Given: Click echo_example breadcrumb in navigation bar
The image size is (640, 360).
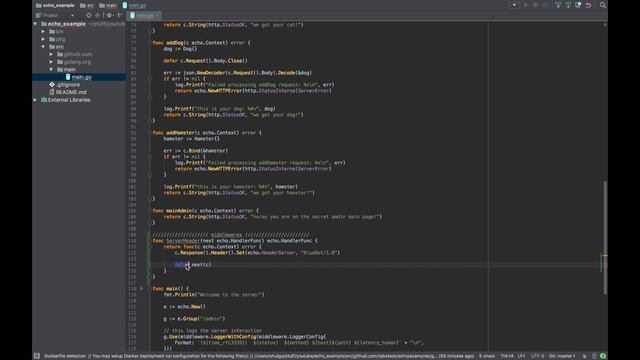Looking at the screenshot, I should point(55,5).
